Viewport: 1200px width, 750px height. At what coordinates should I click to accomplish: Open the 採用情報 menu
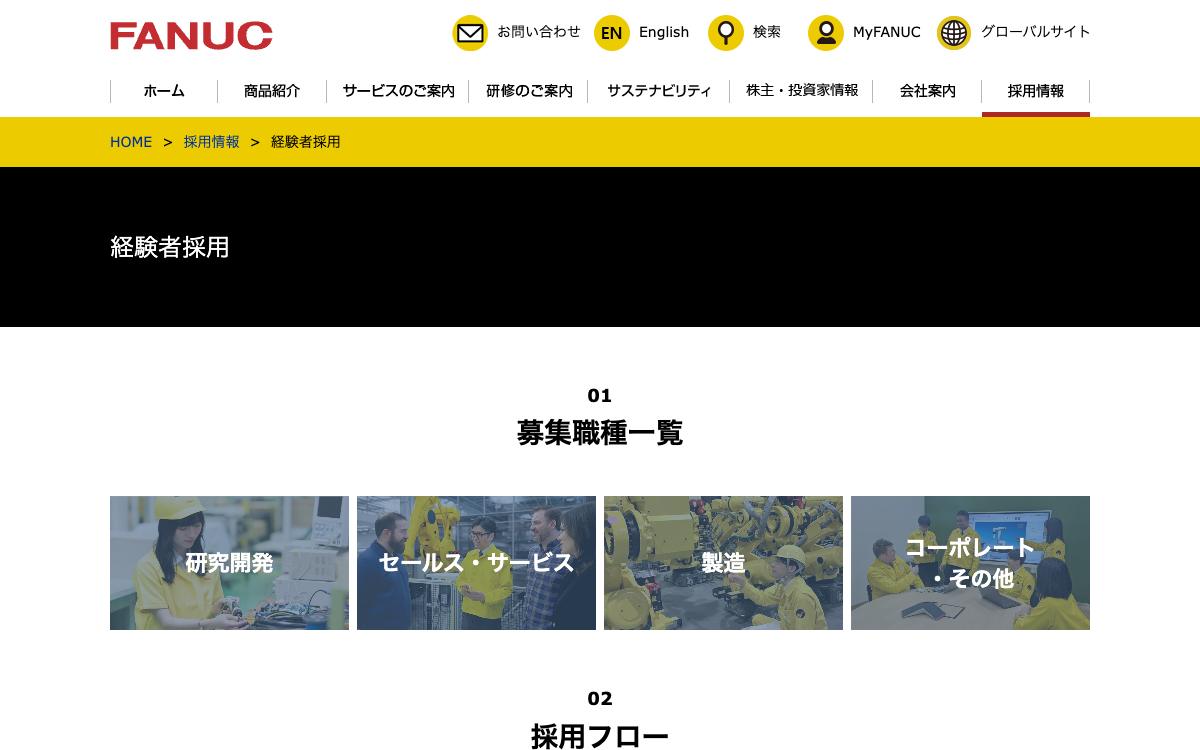click(x=1036, y=91)
